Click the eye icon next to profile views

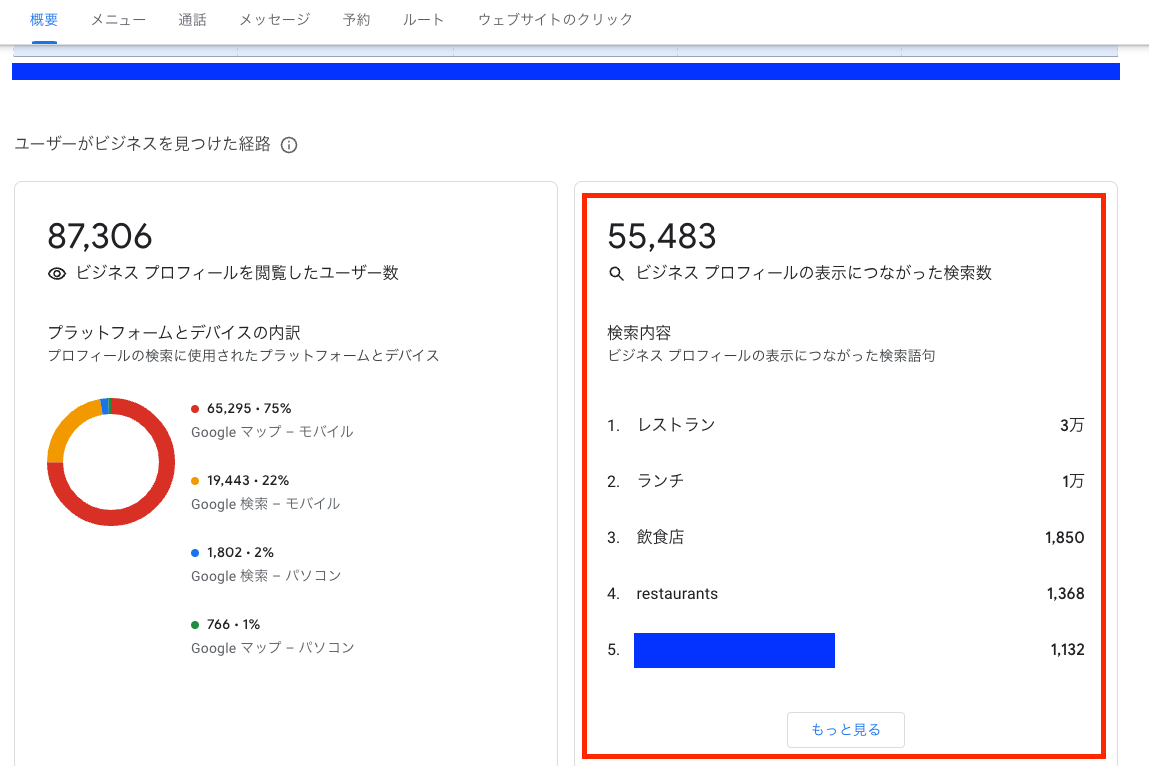tap(57, 273)
